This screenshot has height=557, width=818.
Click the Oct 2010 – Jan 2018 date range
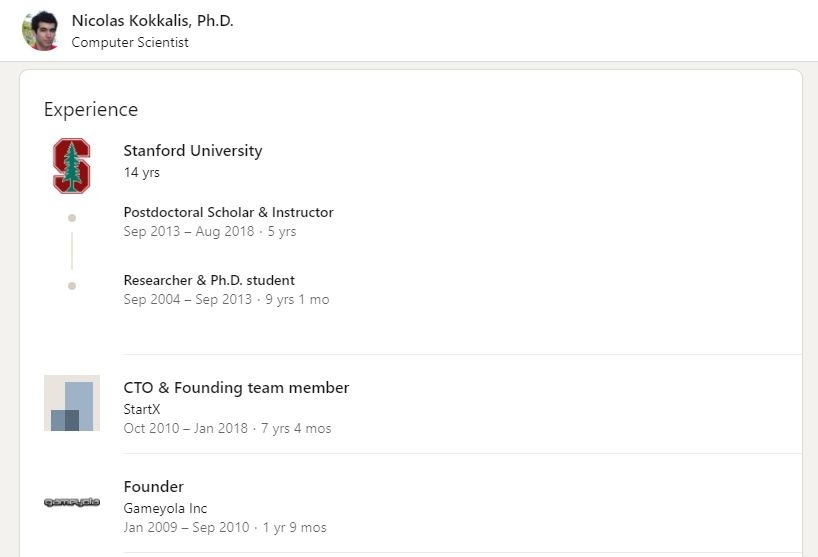[187, 428]
